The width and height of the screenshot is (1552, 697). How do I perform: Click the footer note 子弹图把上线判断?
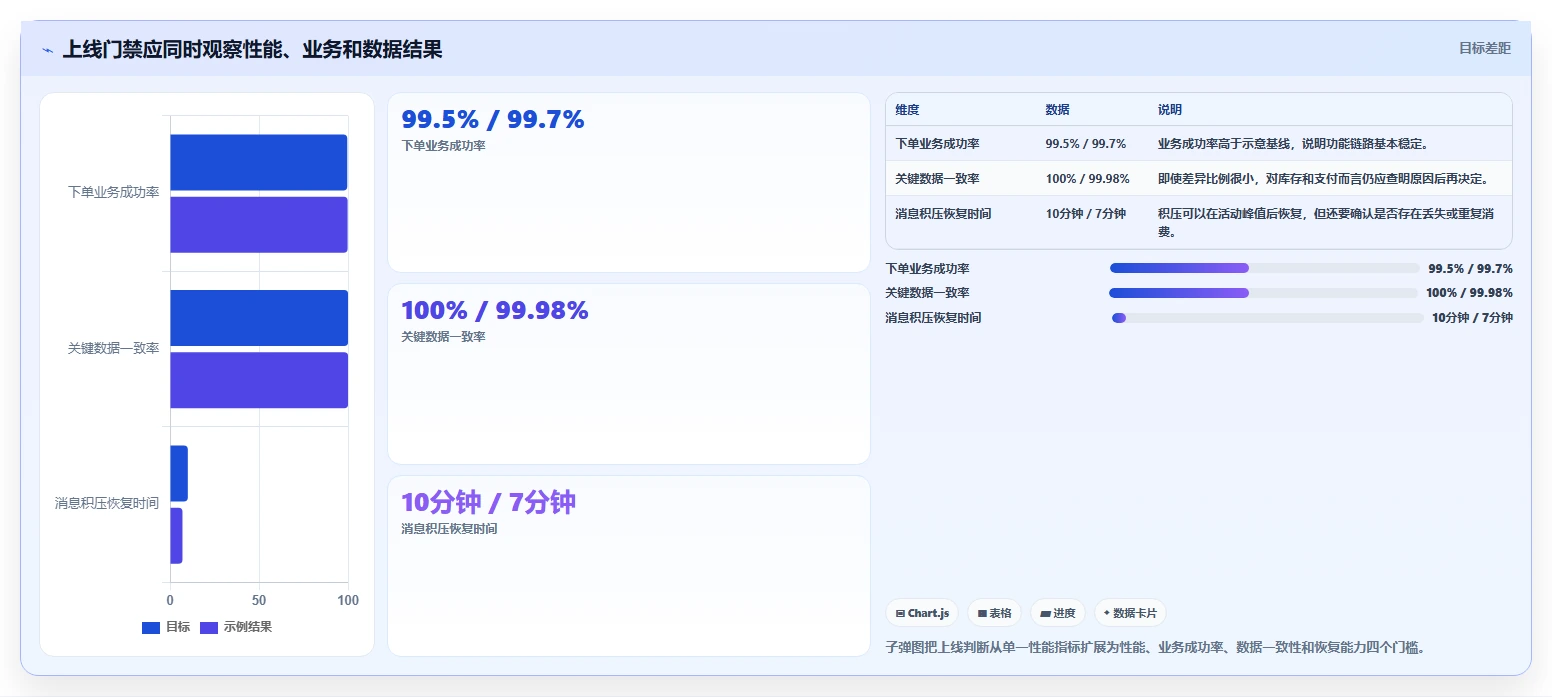point(1155,647)
